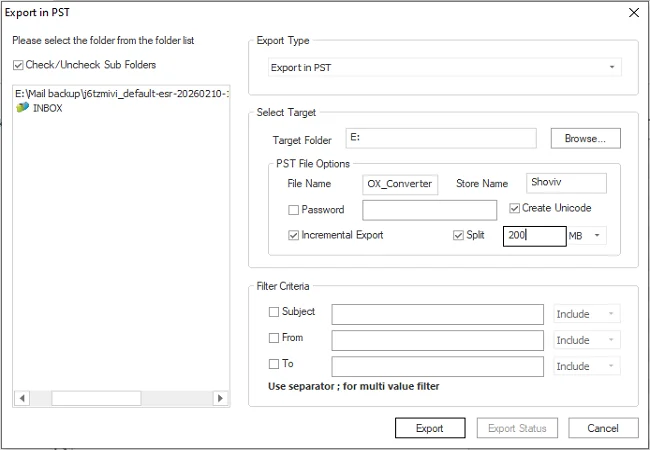This screenshot has width=650, height=450.
Task: Enable the To filter checkbox
Action: tap(274, 364)
